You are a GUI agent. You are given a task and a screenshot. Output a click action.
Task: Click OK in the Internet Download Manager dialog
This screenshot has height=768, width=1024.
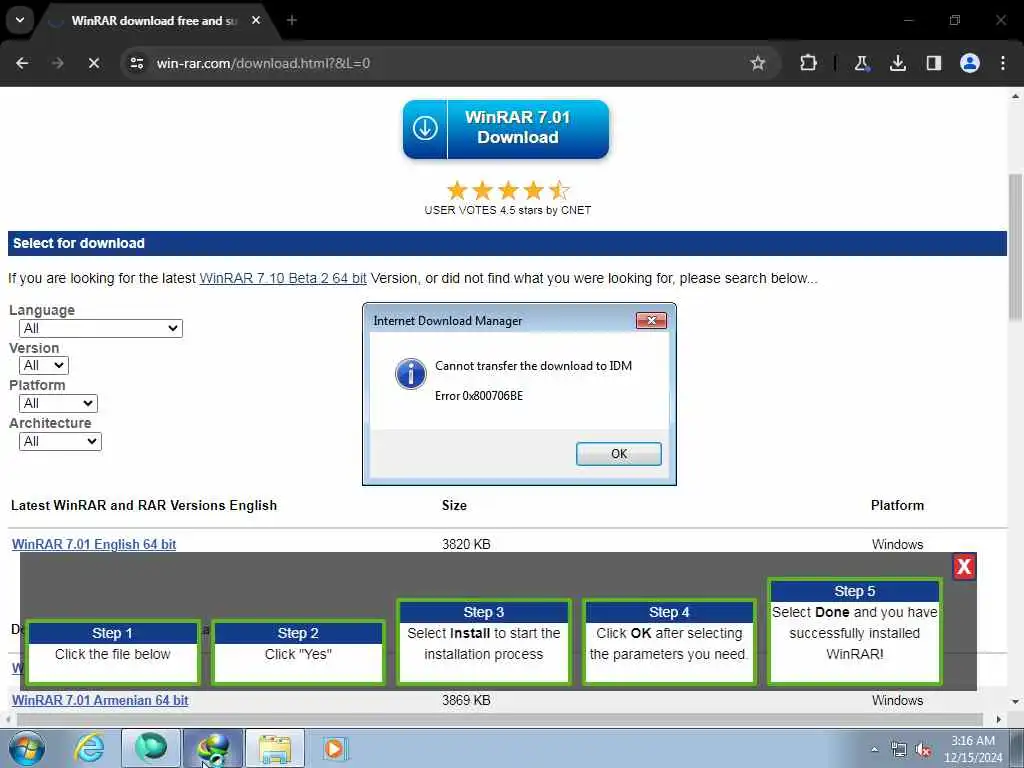coord(618,454)
